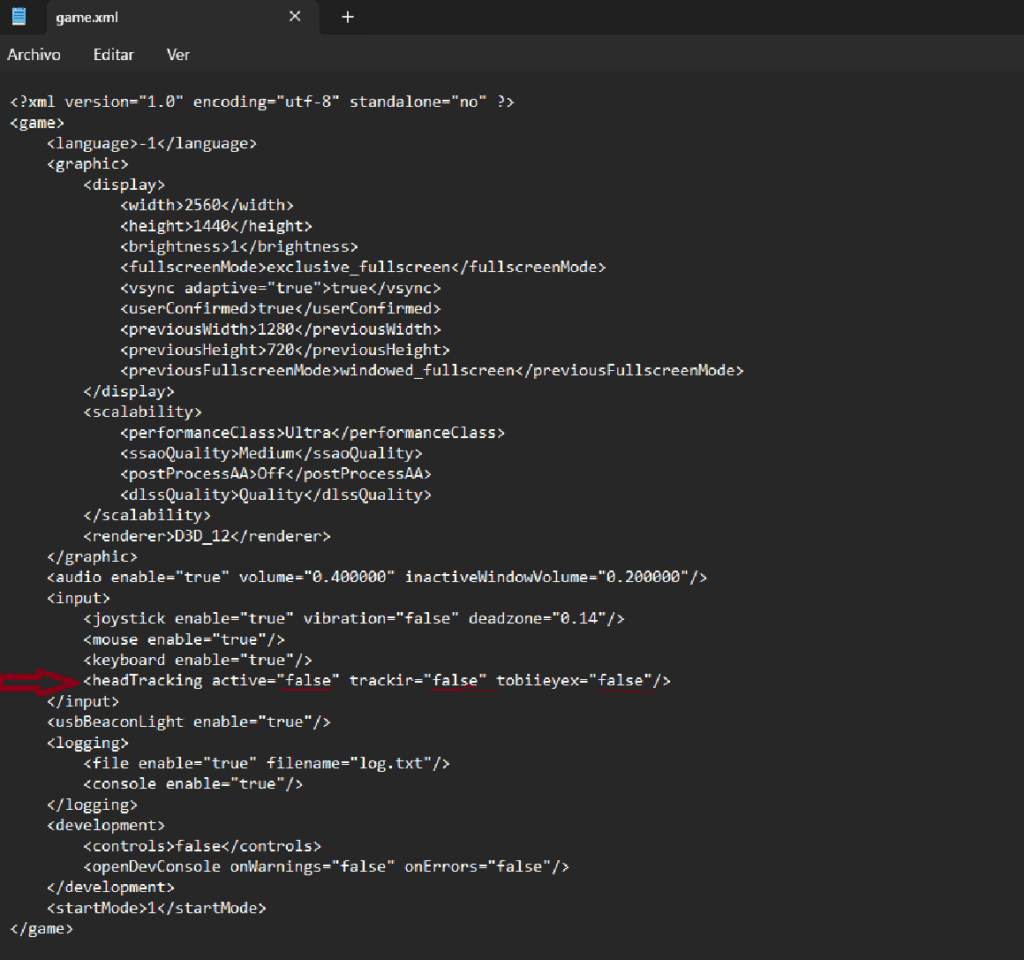The image size is (1024, 960).
Task: Click headTracking active "false" value
Action: [308, 681]
